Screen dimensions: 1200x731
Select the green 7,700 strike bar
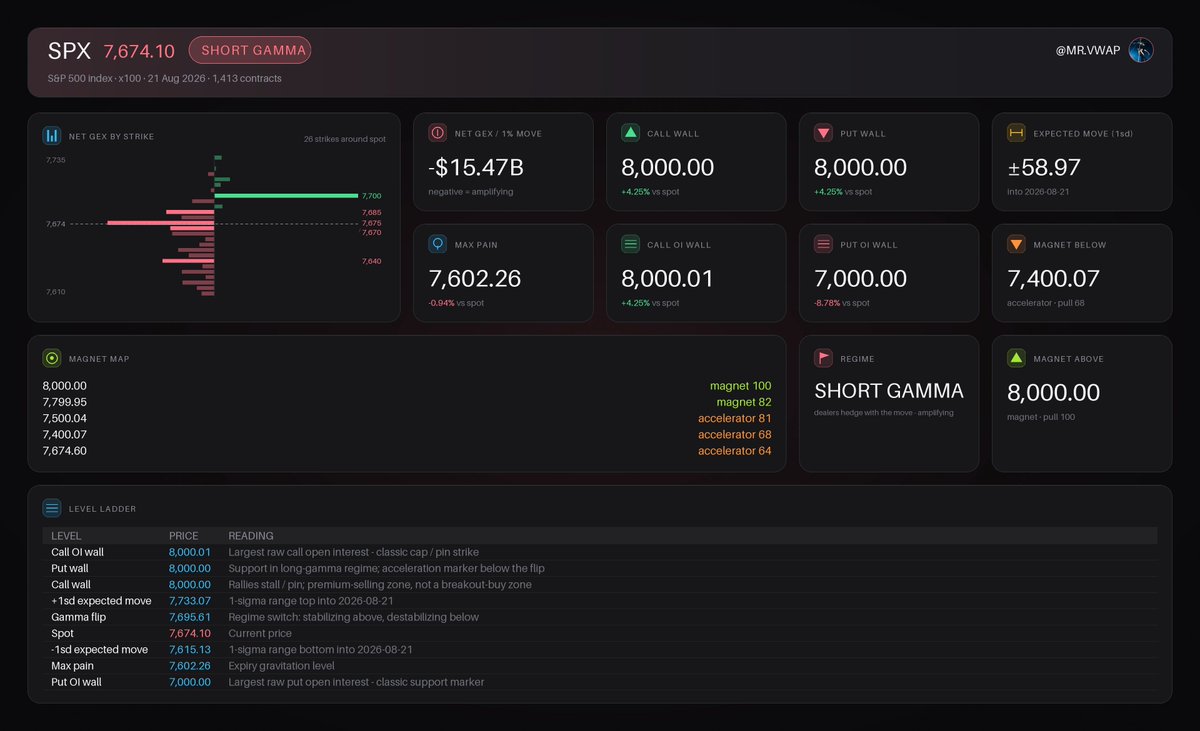[286, 196]
